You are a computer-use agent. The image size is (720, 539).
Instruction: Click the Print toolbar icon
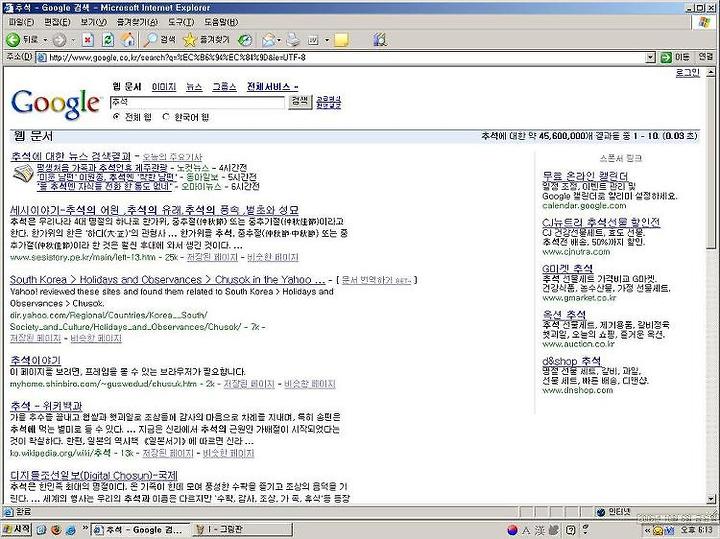click(293, 40)
